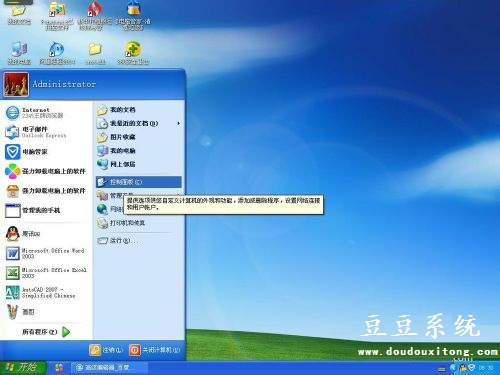Open globe-icon network connections item
The height and width of the screenshot is (375, 500).
[109, 209]
